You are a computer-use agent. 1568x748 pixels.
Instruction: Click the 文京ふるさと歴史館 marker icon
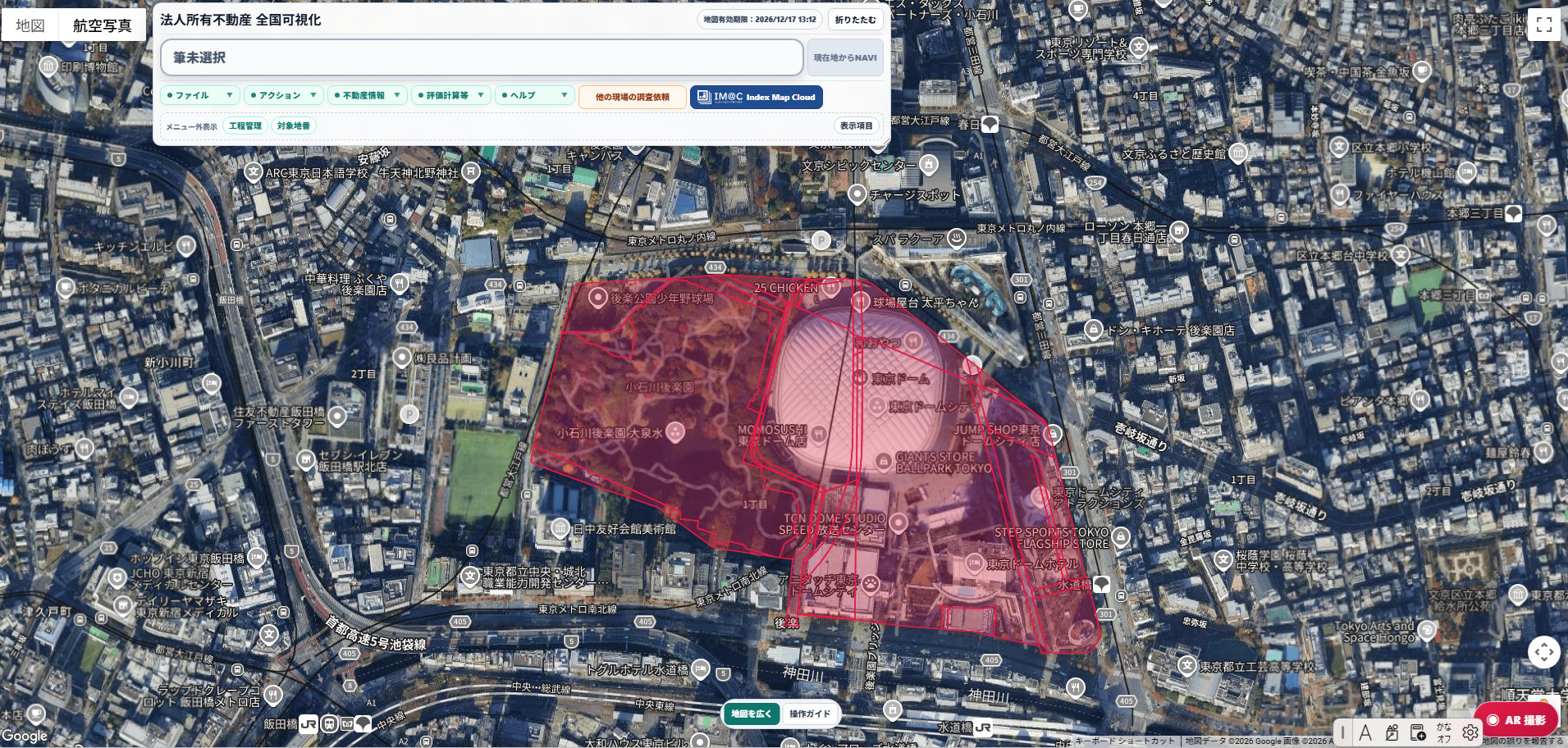coord(1237,153)
